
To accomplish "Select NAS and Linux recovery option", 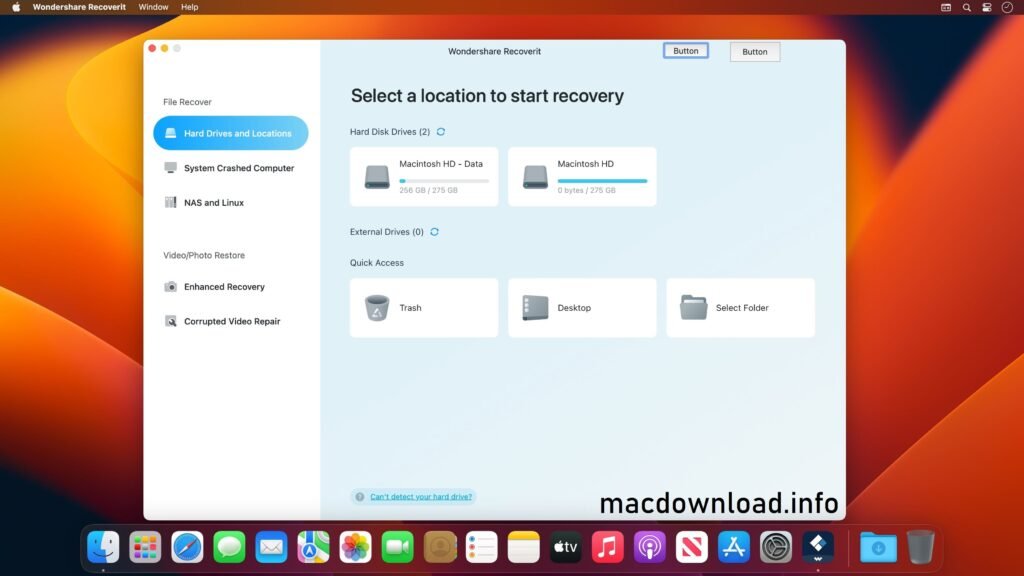I will [x=215, y=202].
